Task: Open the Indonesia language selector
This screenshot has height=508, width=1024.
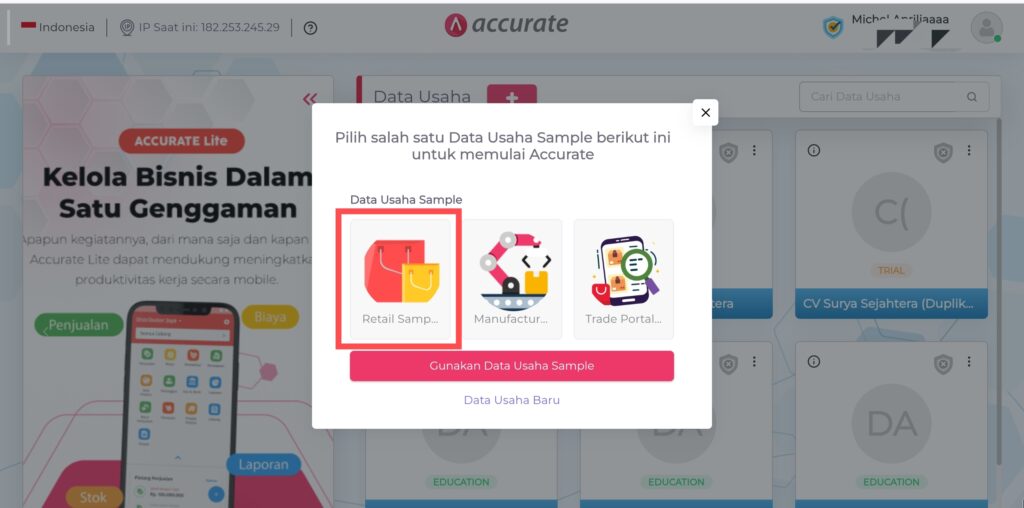Action: [x=57, y=27]
